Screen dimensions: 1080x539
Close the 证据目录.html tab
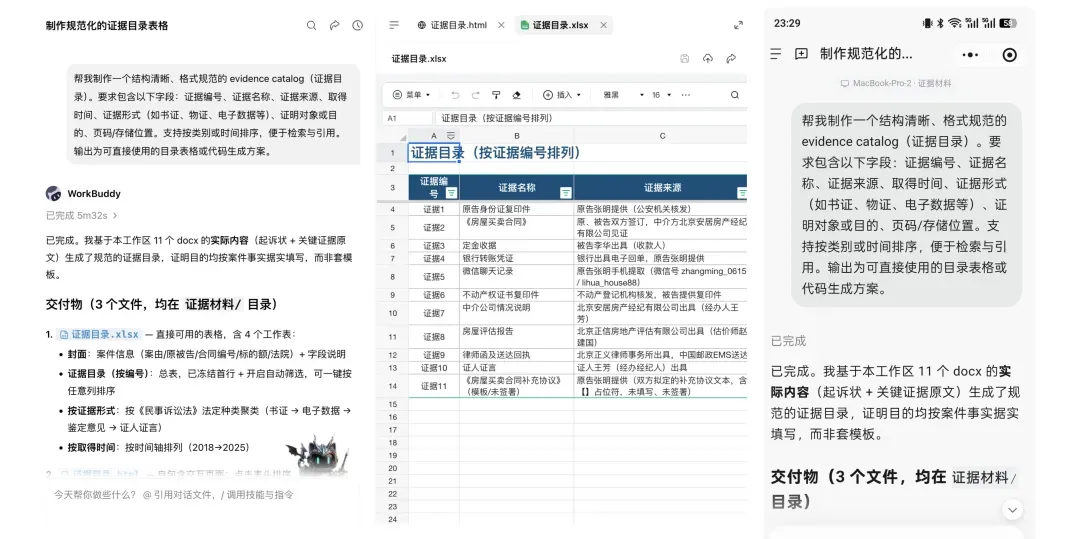pos(501,25)
